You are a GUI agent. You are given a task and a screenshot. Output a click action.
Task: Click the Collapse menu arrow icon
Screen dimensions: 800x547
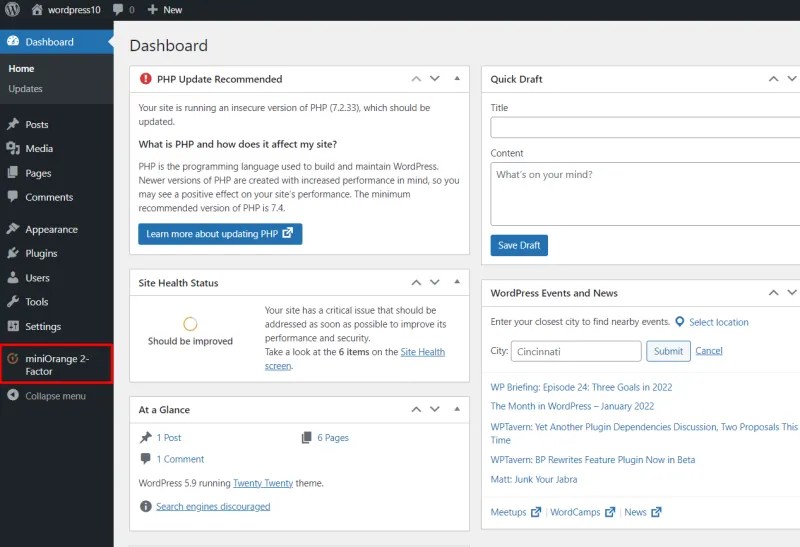pos(13,395)
